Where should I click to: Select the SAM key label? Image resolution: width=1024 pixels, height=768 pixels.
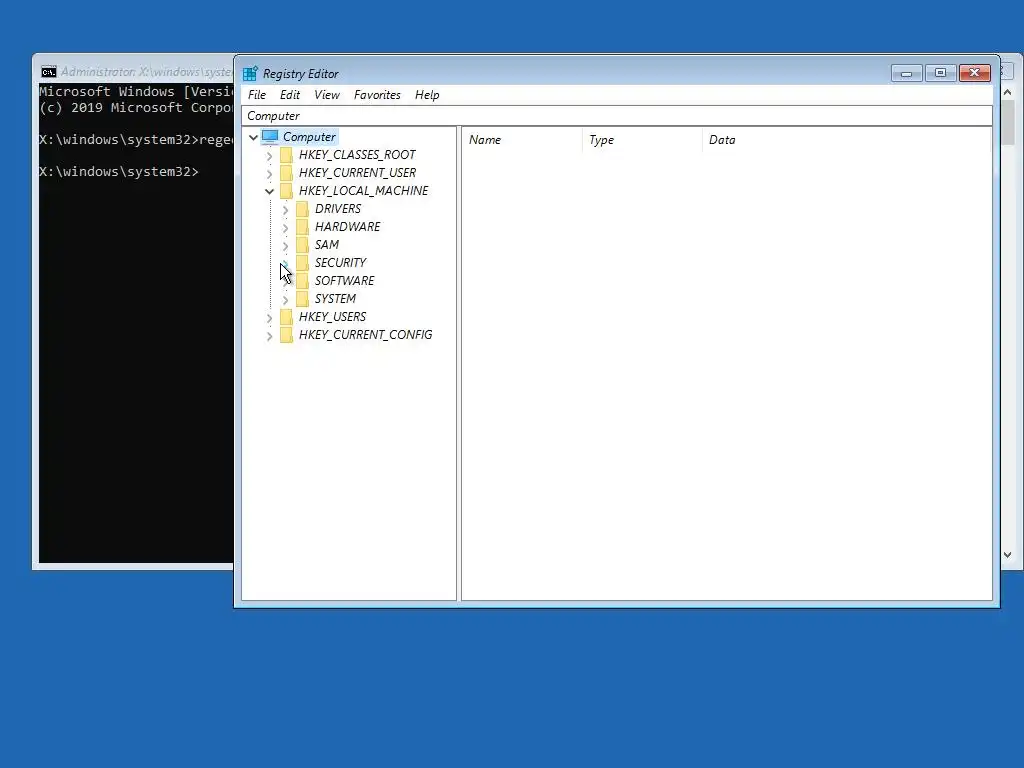tap(327, 245)
